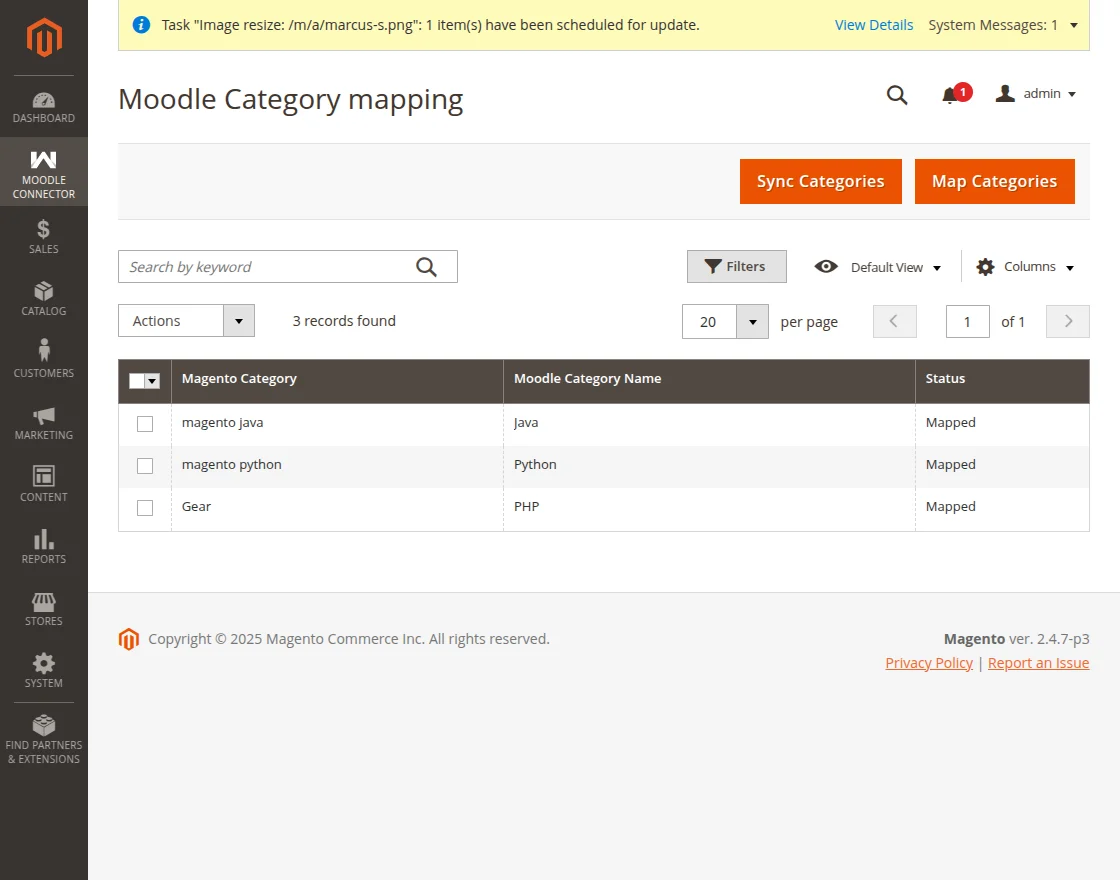
Task: Open the View Details link
Action: [x=874, y=25]
